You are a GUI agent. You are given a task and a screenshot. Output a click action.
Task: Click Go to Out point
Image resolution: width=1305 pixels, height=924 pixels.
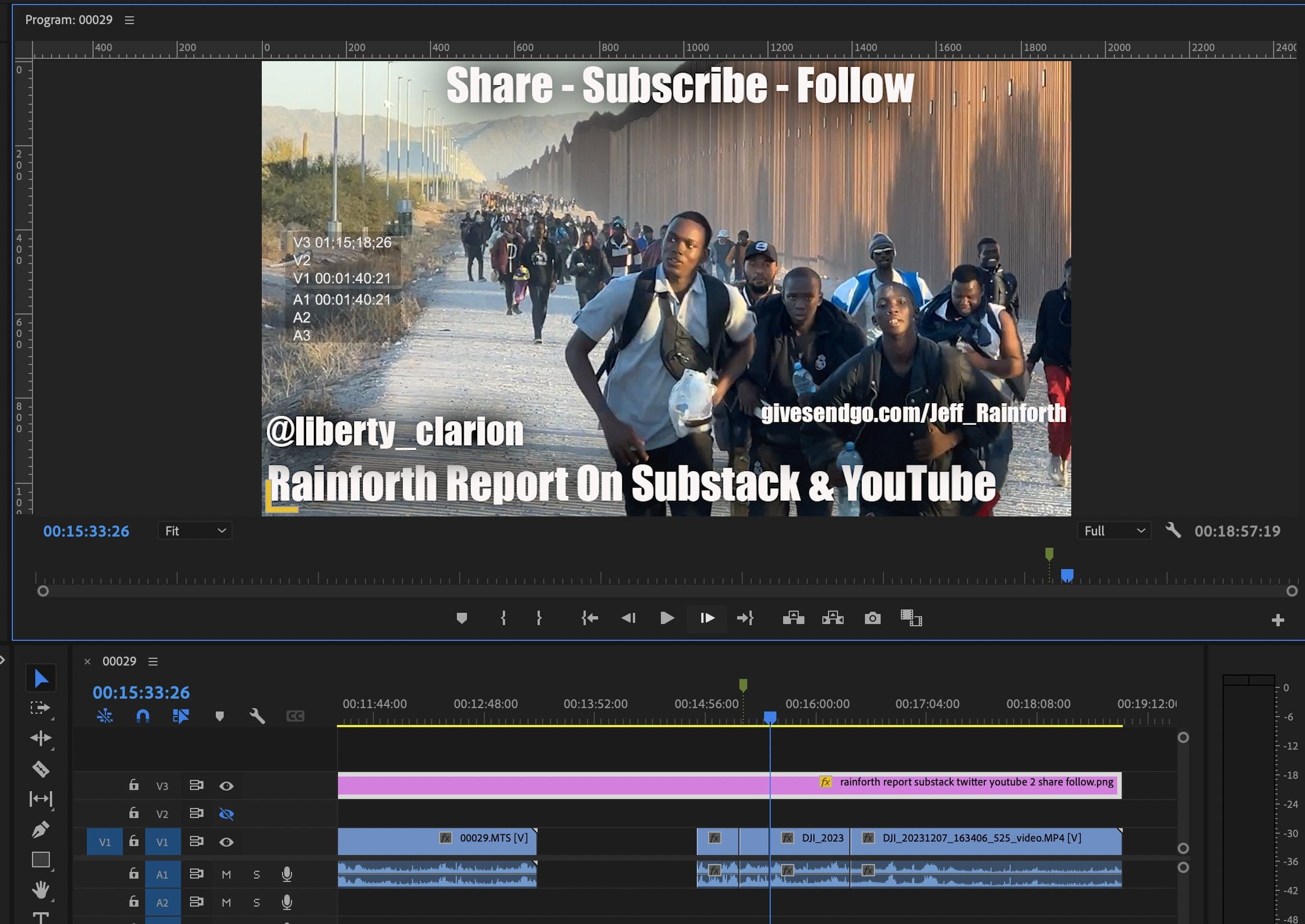click(745, 618)
